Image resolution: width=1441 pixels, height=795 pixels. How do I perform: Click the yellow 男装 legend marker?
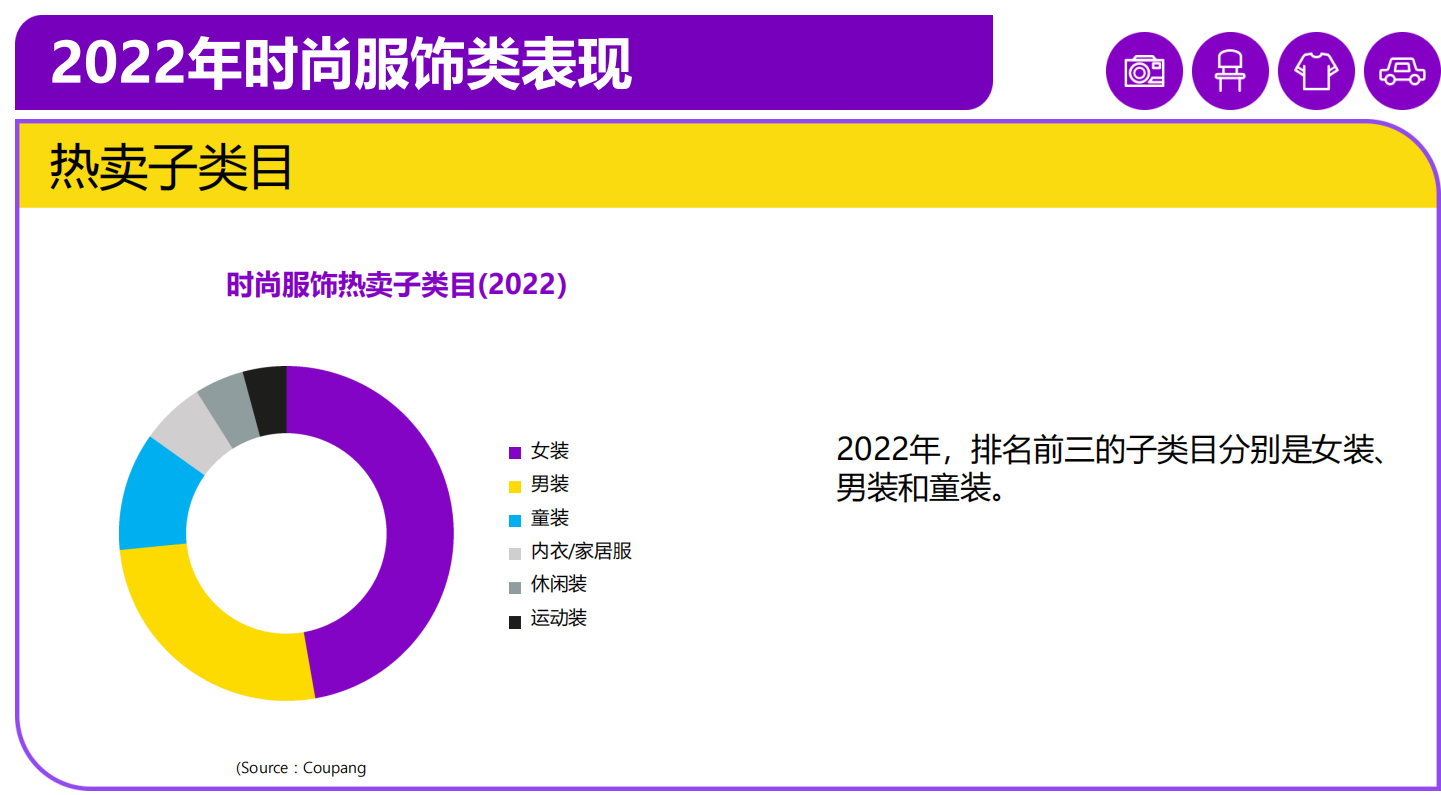pyautogui.click(x=513, y=485)
